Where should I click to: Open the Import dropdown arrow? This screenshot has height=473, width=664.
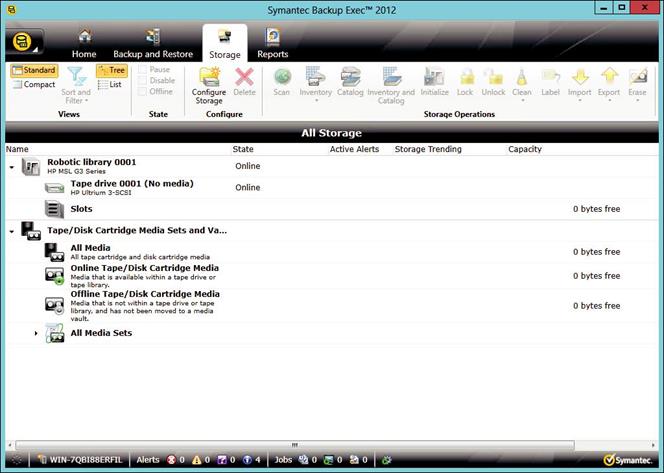[580, 101]
